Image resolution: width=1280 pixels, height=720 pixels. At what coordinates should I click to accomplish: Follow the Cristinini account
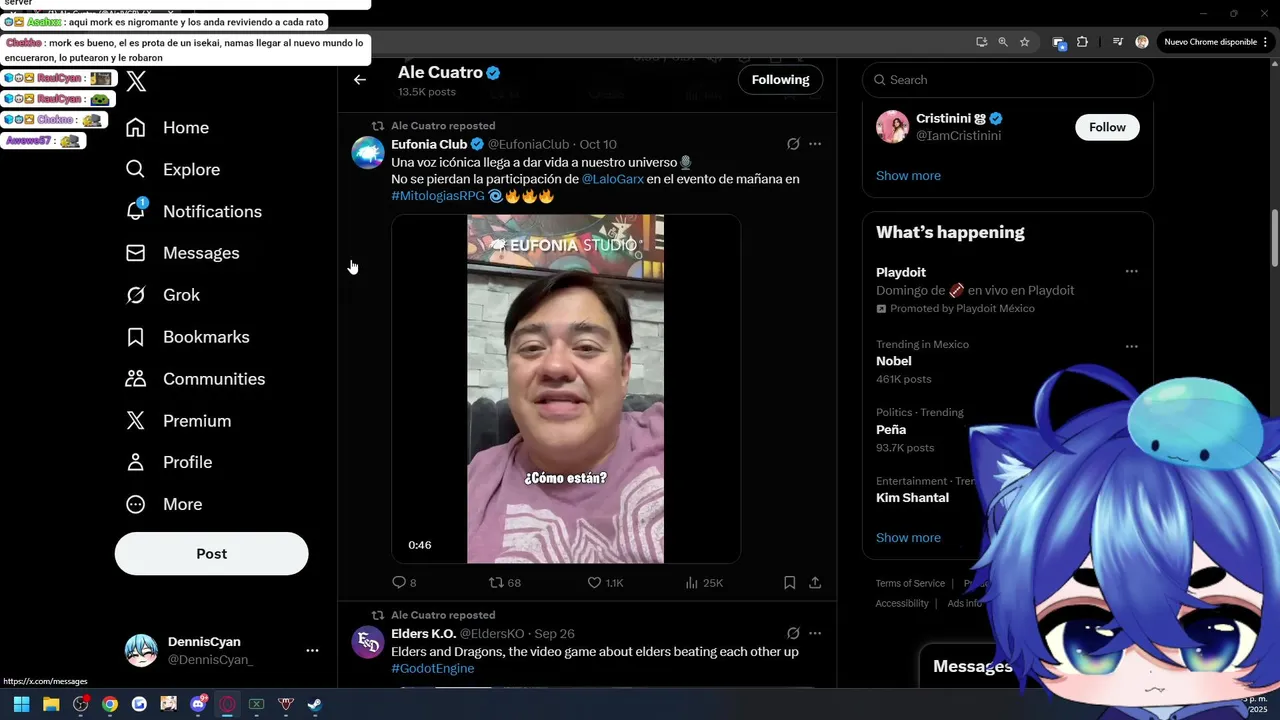[1107, 127]
